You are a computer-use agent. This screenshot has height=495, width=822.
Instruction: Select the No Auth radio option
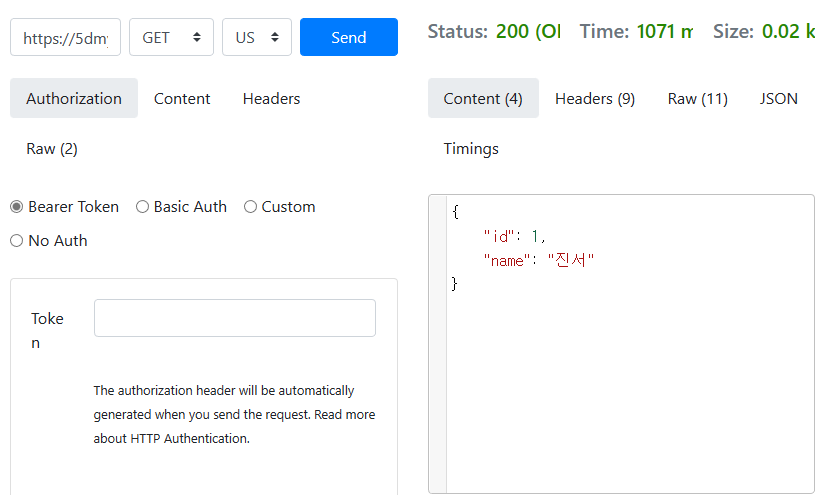16,241
